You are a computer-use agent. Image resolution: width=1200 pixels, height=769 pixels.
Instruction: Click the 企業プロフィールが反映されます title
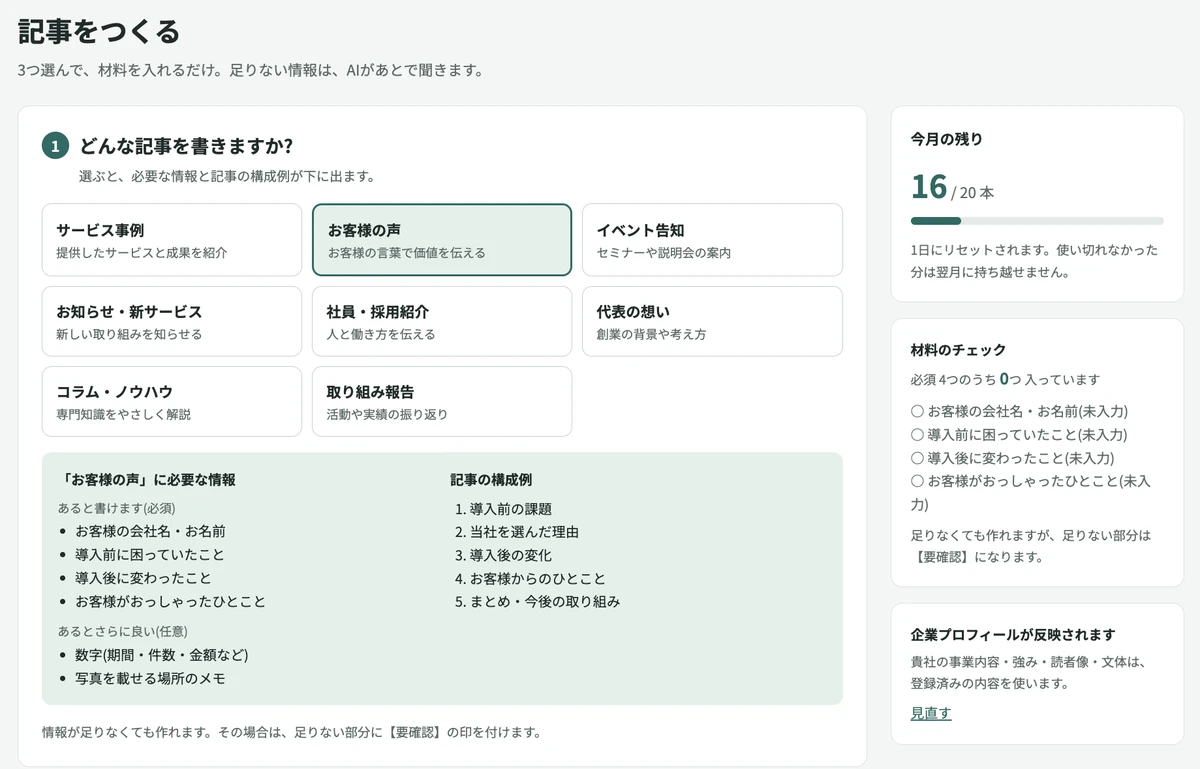(x=1013, y=635)
